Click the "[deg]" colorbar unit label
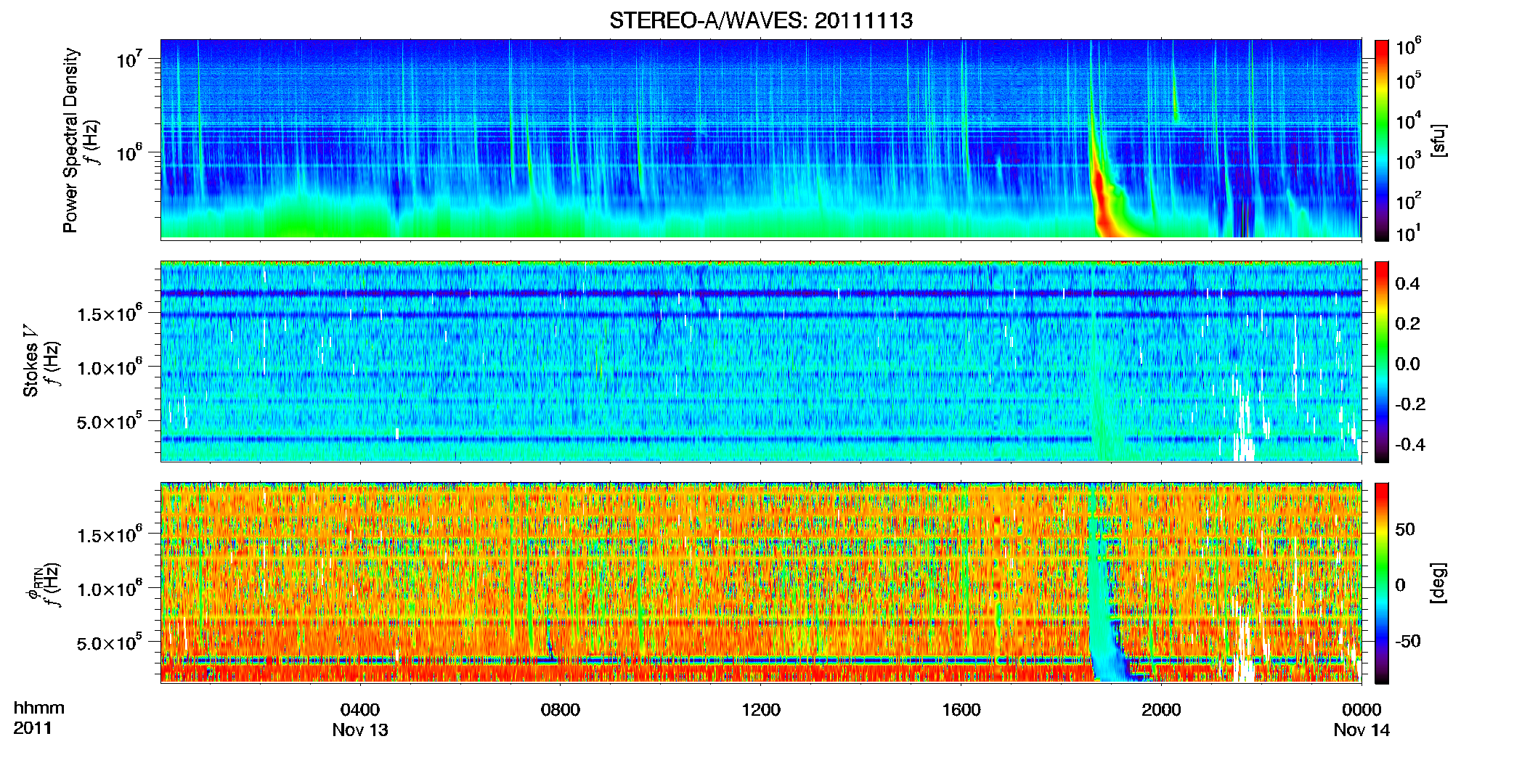 click(1438, 583)
